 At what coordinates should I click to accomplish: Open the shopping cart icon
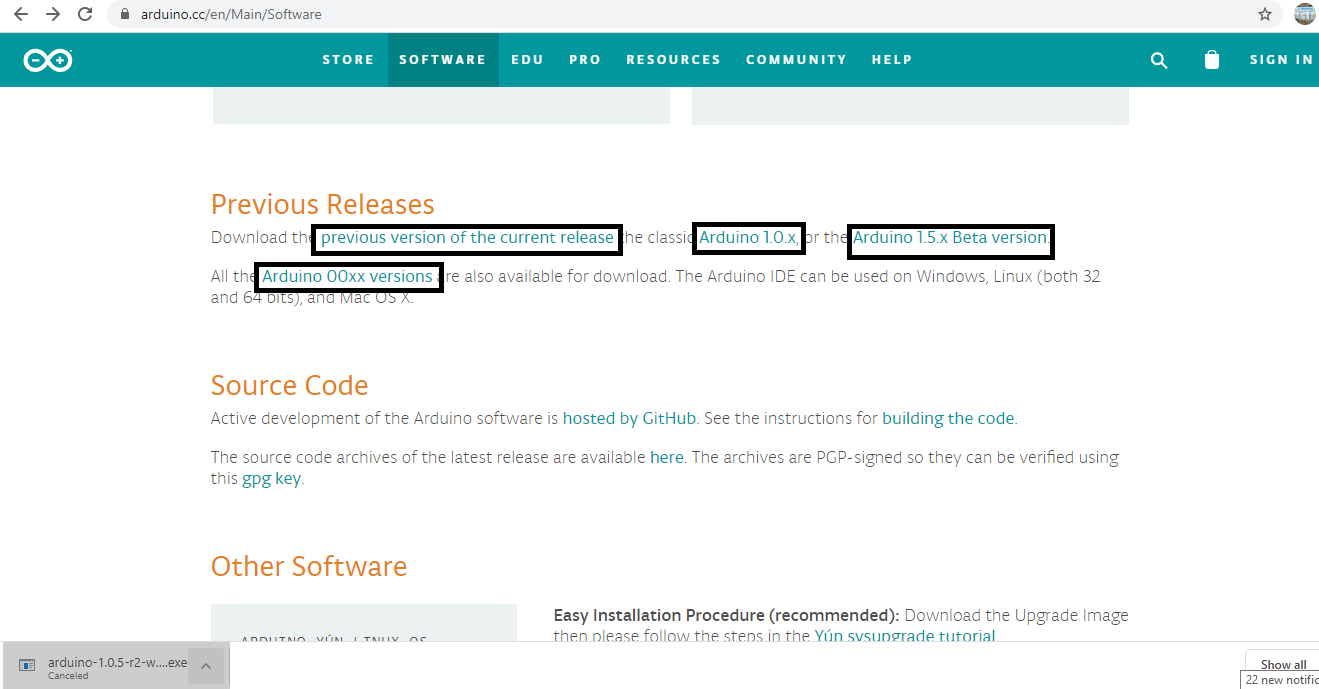(1211, 60)
